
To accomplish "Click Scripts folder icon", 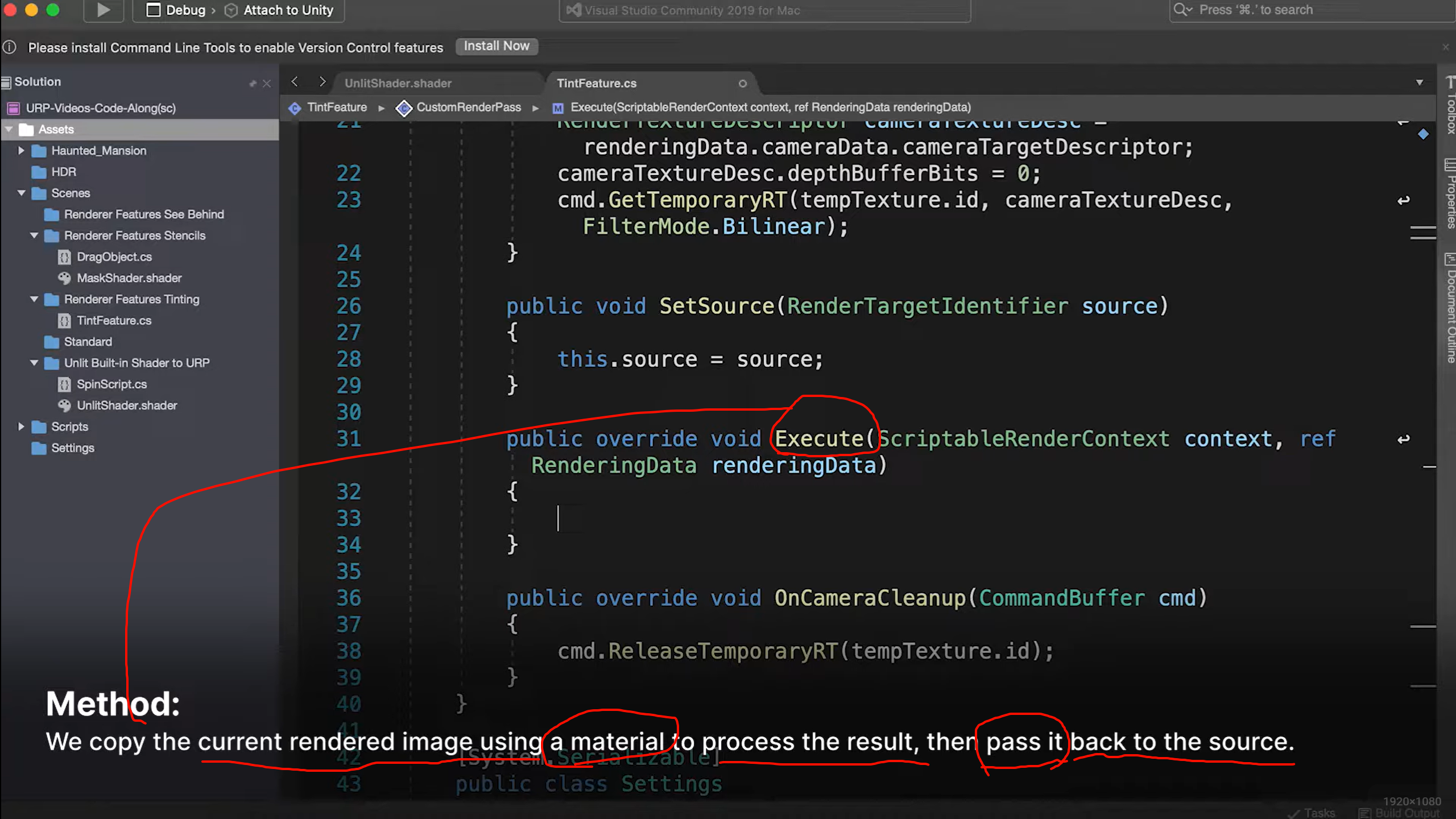I will pos(39,427).
